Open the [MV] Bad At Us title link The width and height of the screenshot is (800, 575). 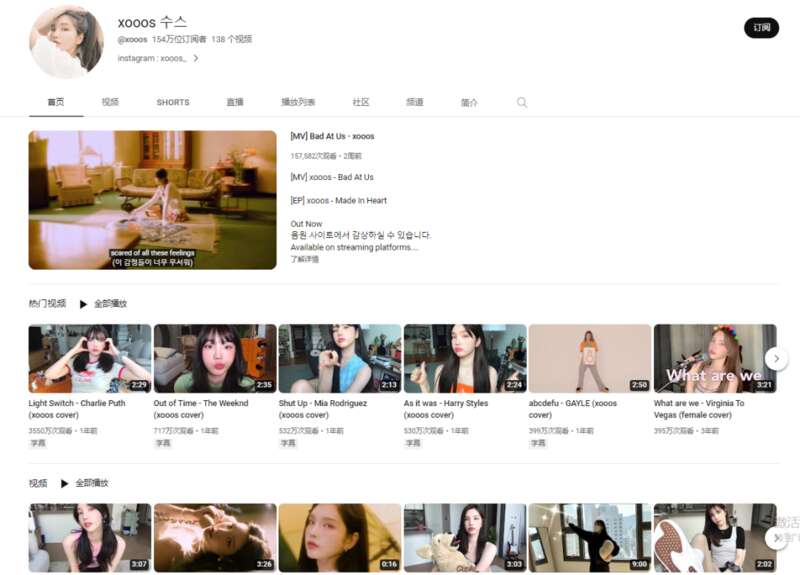tap(332, 136)
